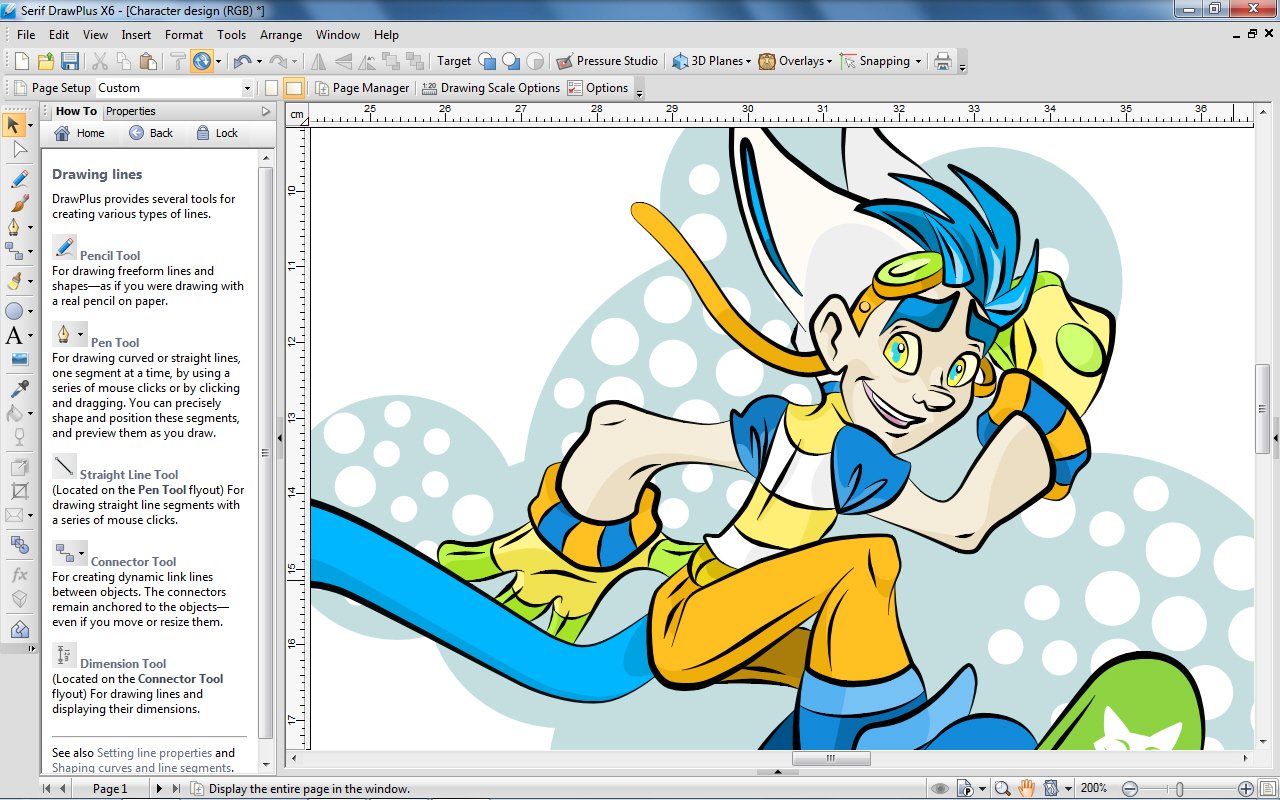This screenshot has width=1280, height=800.
Task: Open the Arrange menu
Action: (x=280, y=34)
